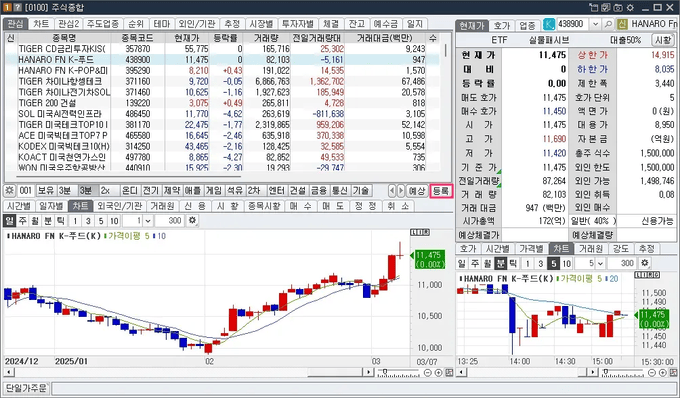
Task: Click the help question mark icon in title bar
Action: click(17, 7)
